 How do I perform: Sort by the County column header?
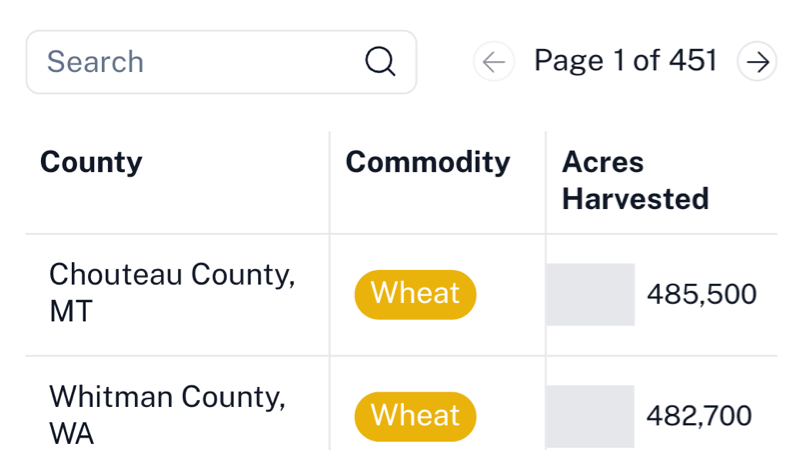[x=91, y=162]
